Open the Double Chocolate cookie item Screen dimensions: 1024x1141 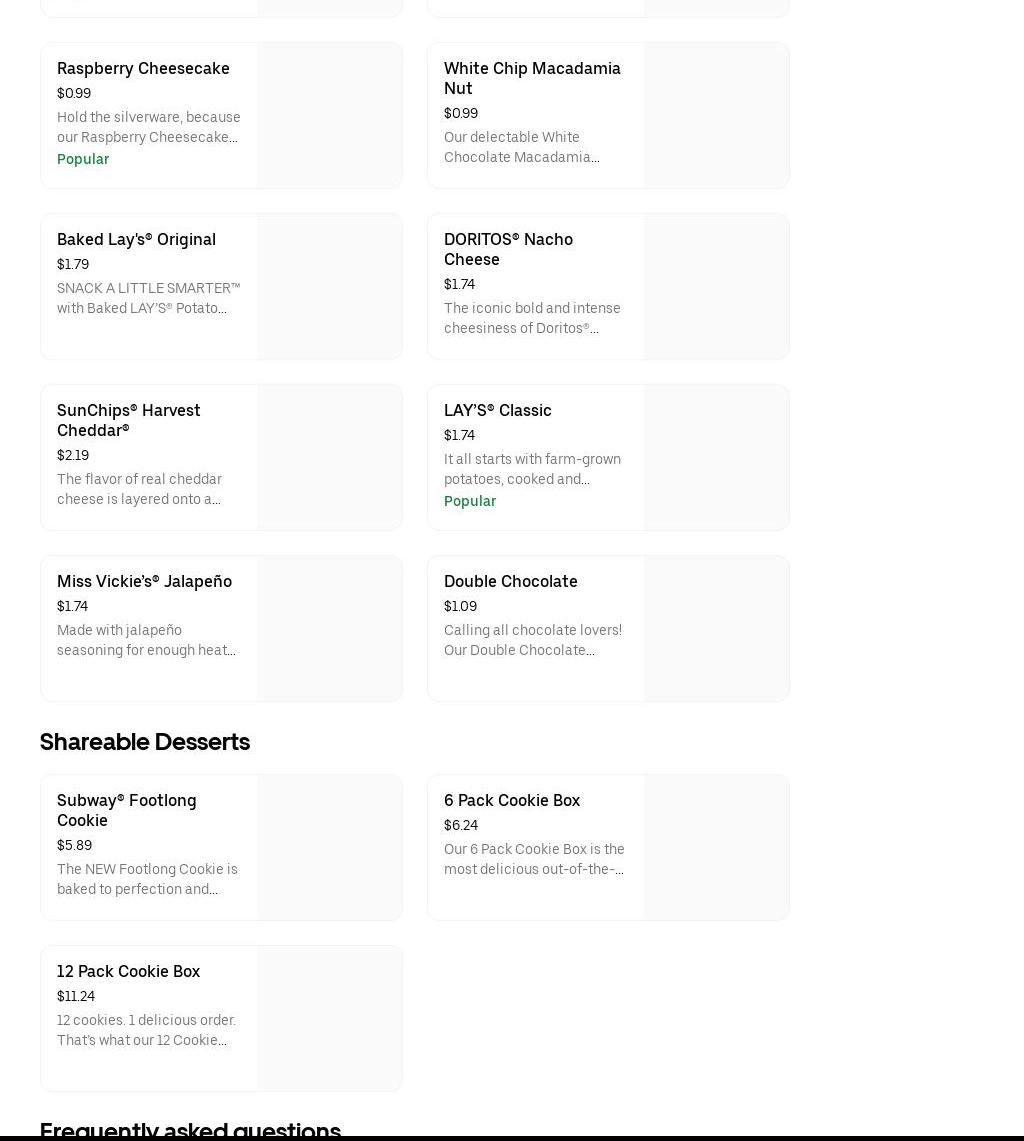510,582
